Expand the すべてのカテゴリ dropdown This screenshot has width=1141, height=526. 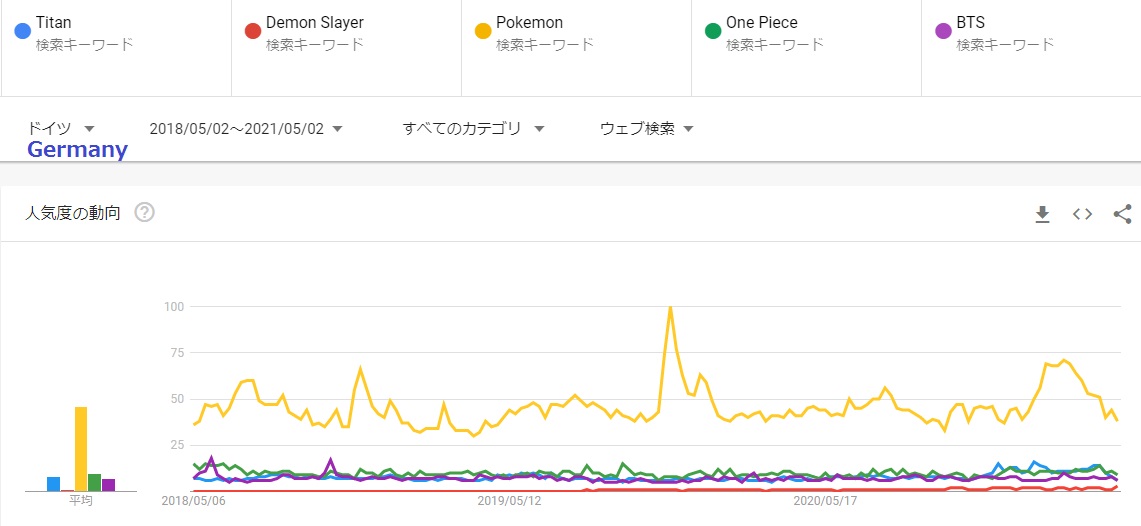(473, 128)
